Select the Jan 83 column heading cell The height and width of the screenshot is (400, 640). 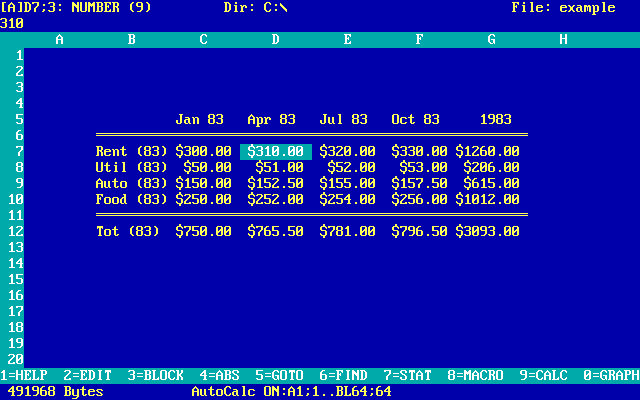200,119
